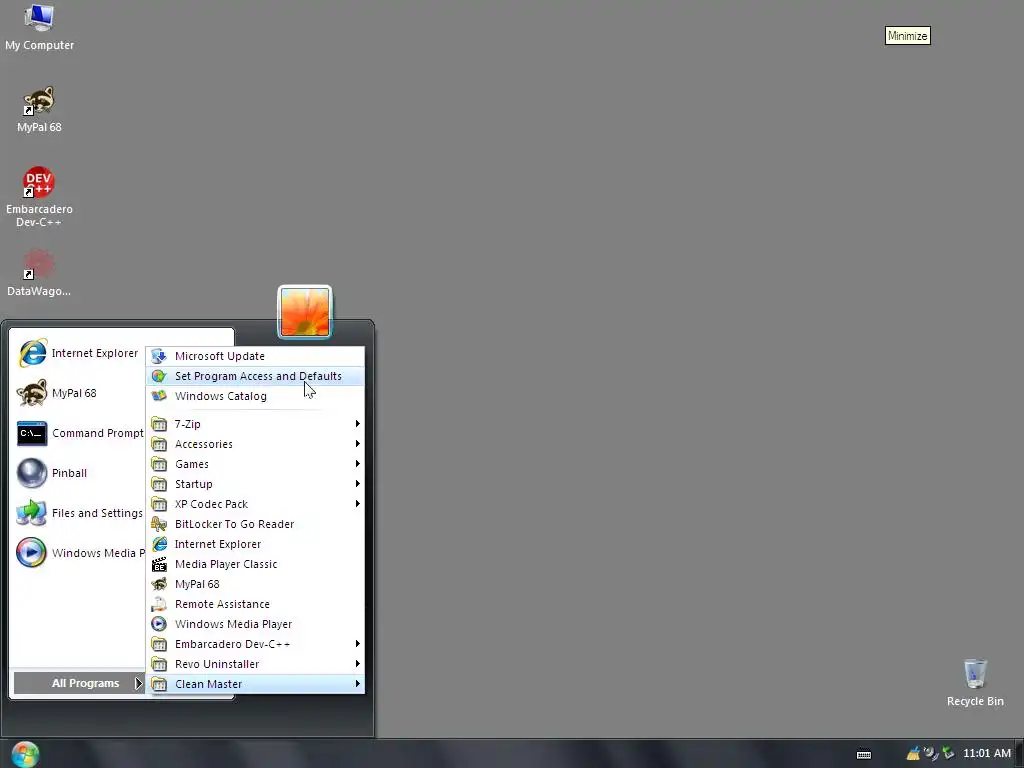Click the satellite dish tray icon
The height and width of the screenshot is (768, 1024).
coord(931,754)
